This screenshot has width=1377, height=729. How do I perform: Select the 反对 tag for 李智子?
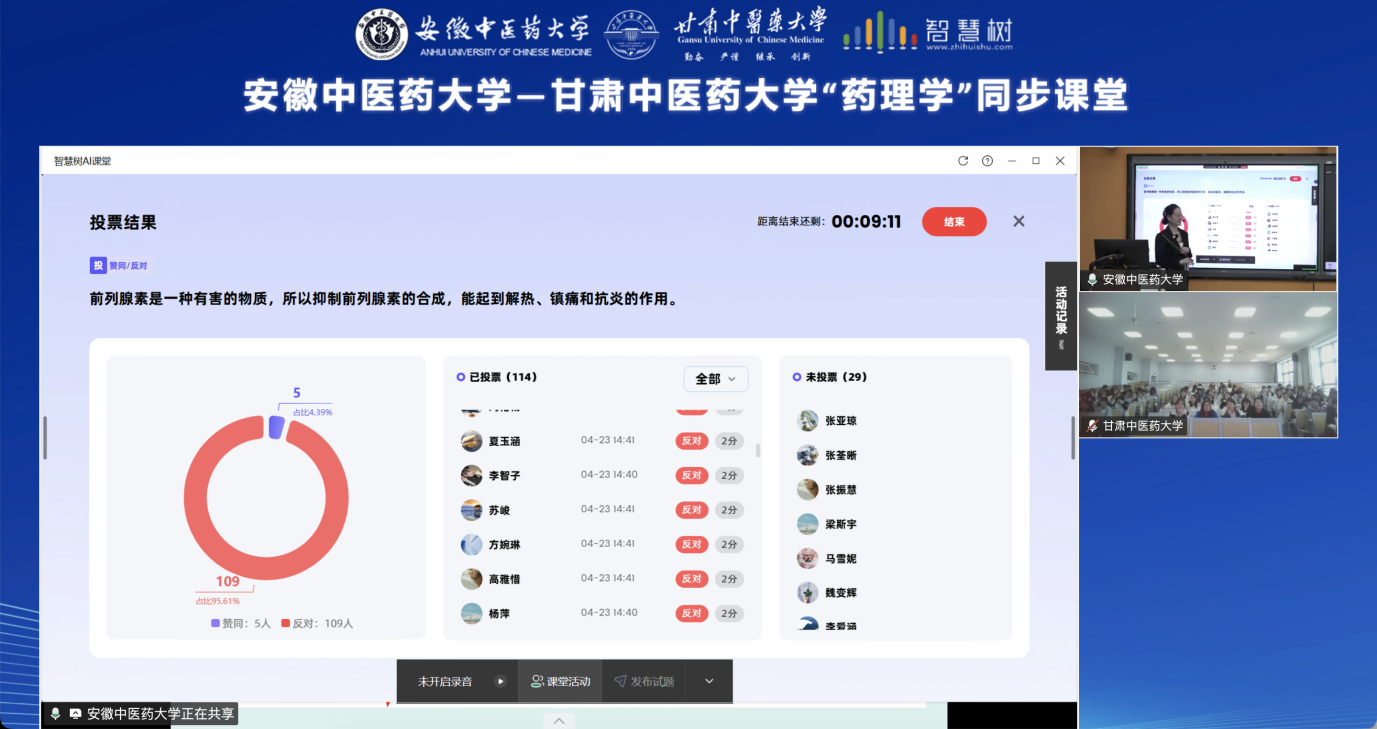(x=691, y=475)
